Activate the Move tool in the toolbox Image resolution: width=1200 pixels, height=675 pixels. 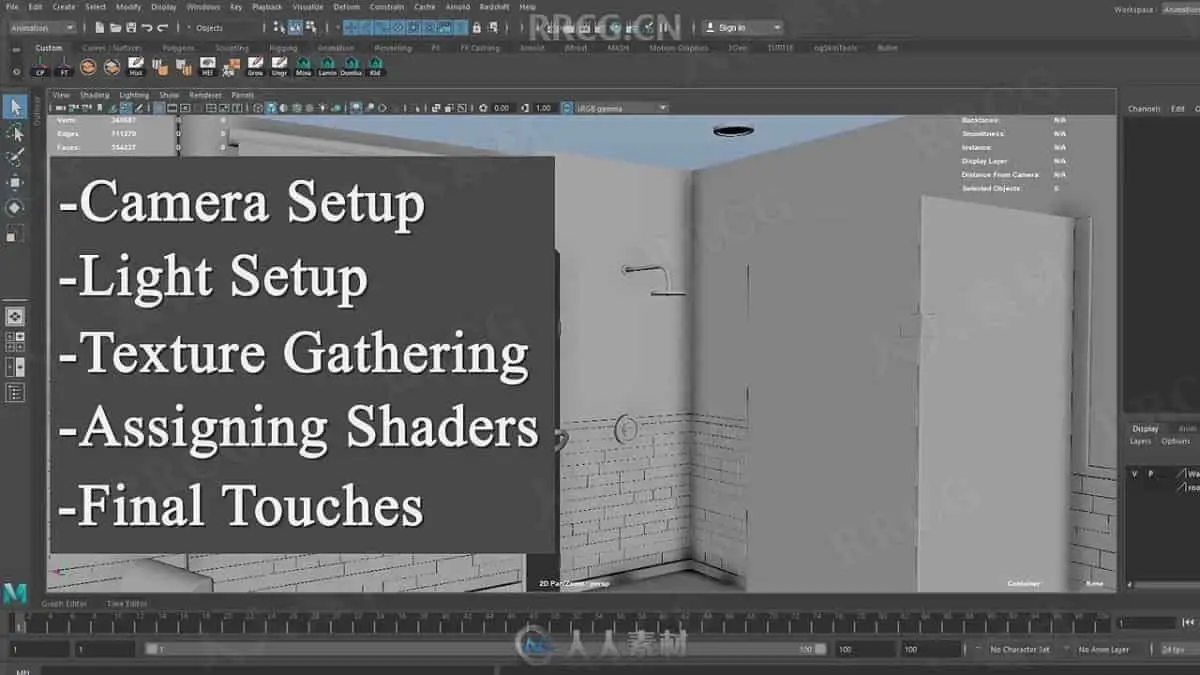[x=15, y=182]
